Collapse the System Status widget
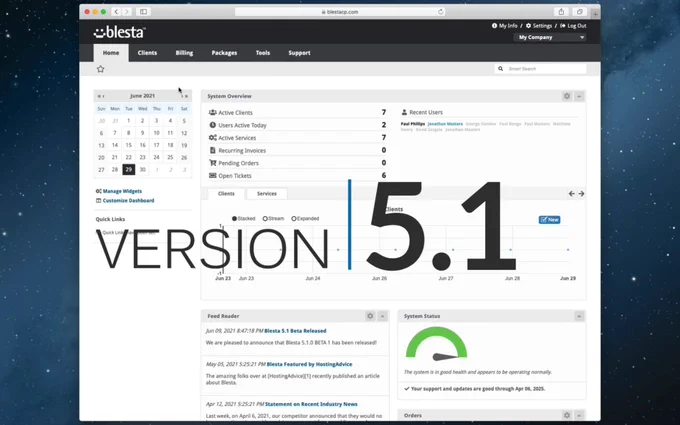Image resolution: width=680 pixels, height=425 pixels. (x=579, y=316)
